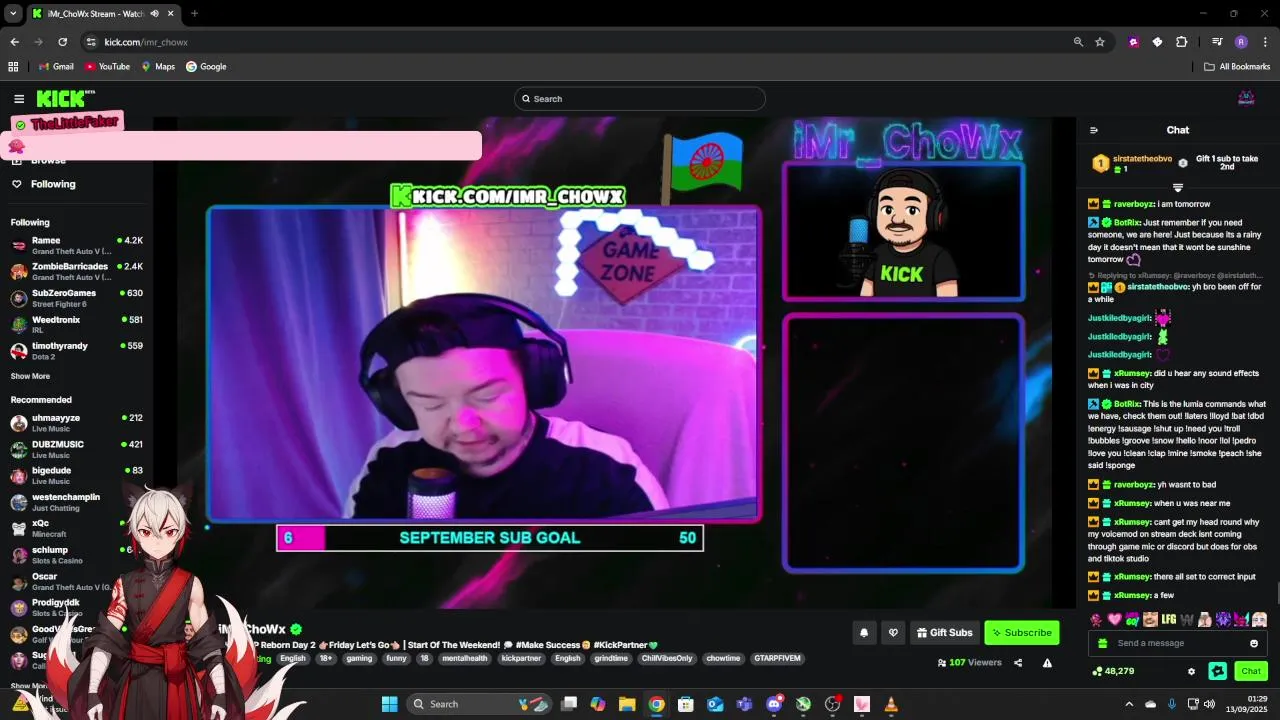
Task: Show hidden system tray icons chevron
Action: point(1129,704)
